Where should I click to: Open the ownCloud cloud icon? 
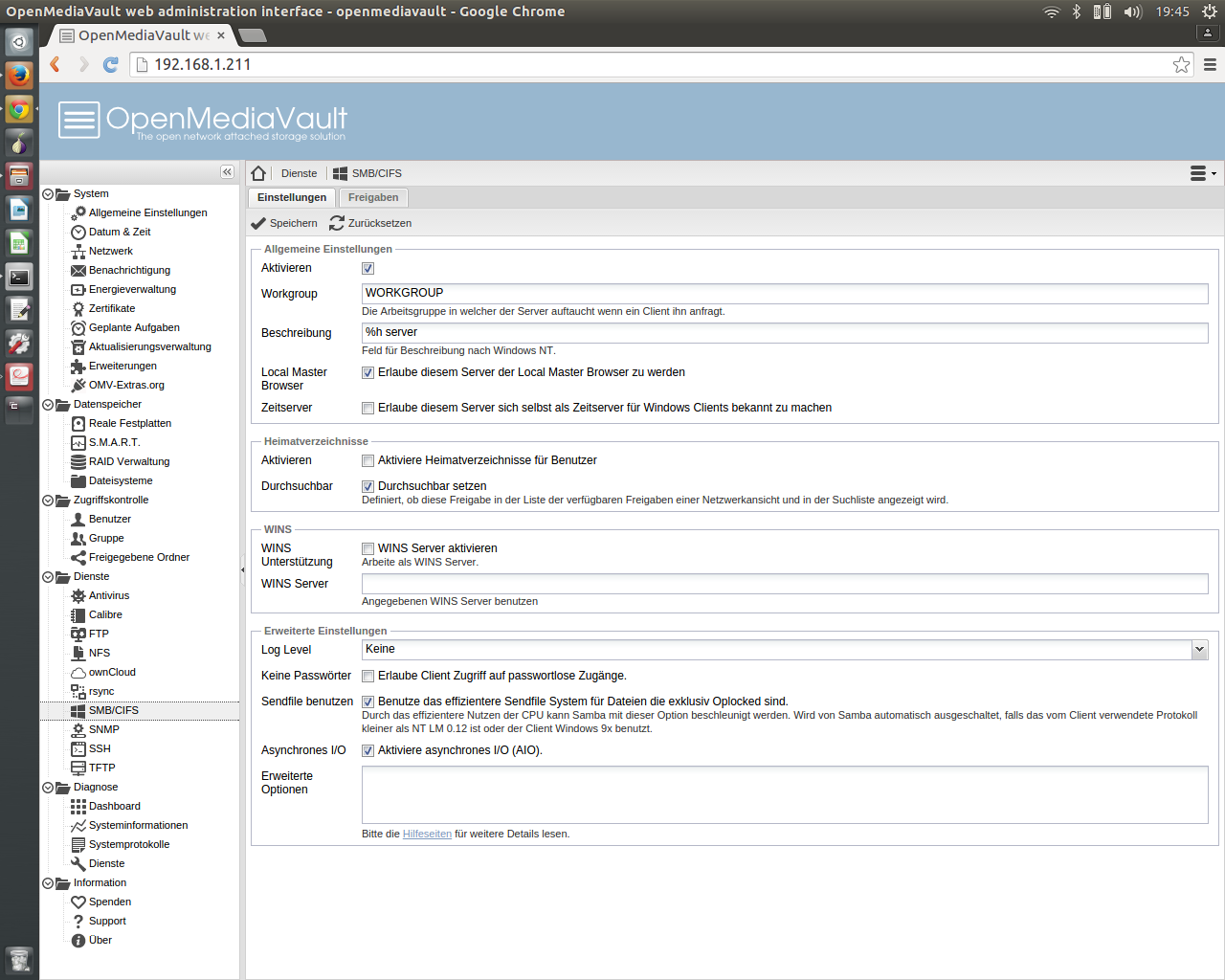coord(78,672)
